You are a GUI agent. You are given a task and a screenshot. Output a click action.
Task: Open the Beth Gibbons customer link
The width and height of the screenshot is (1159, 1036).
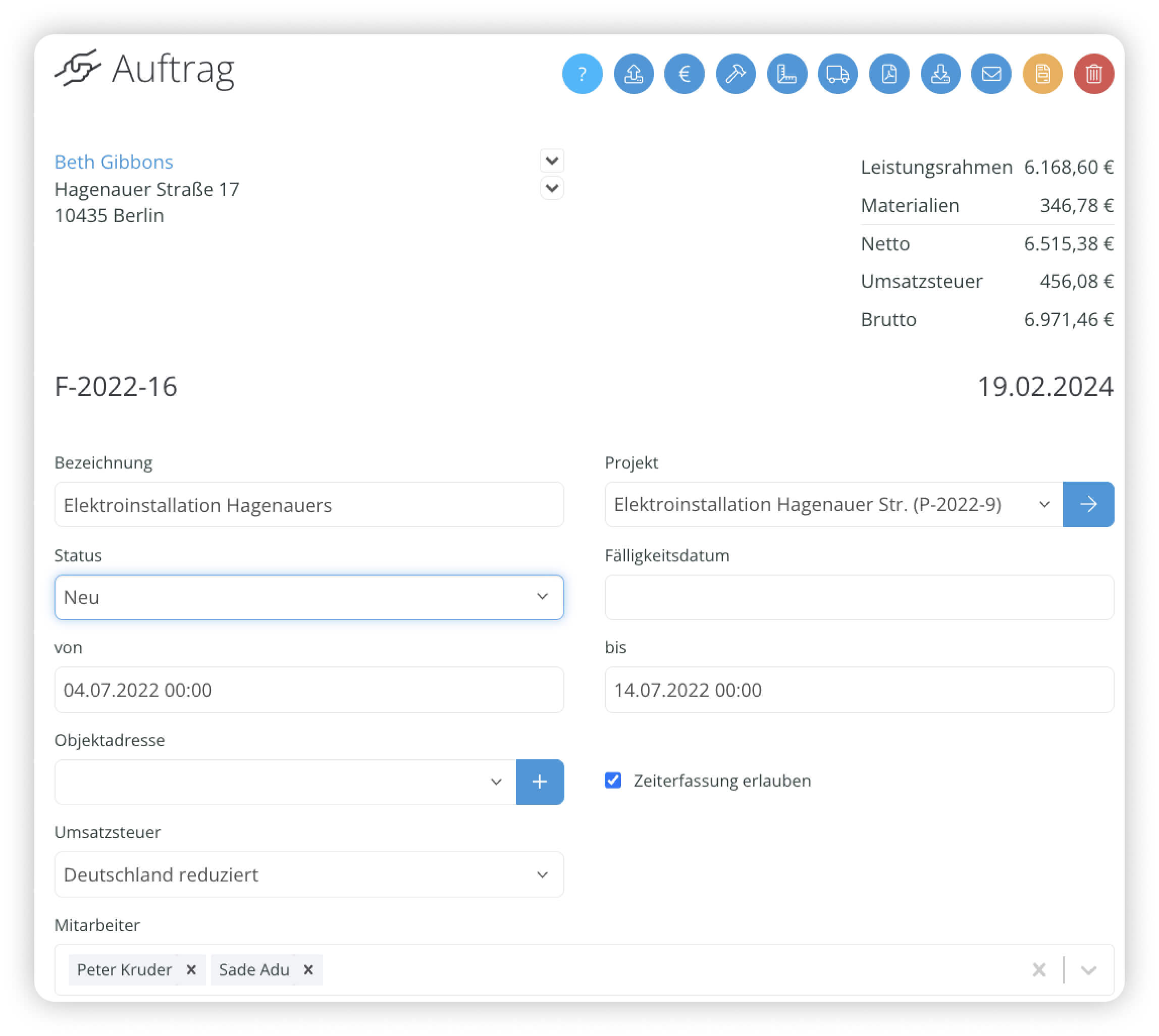[114, 162]
